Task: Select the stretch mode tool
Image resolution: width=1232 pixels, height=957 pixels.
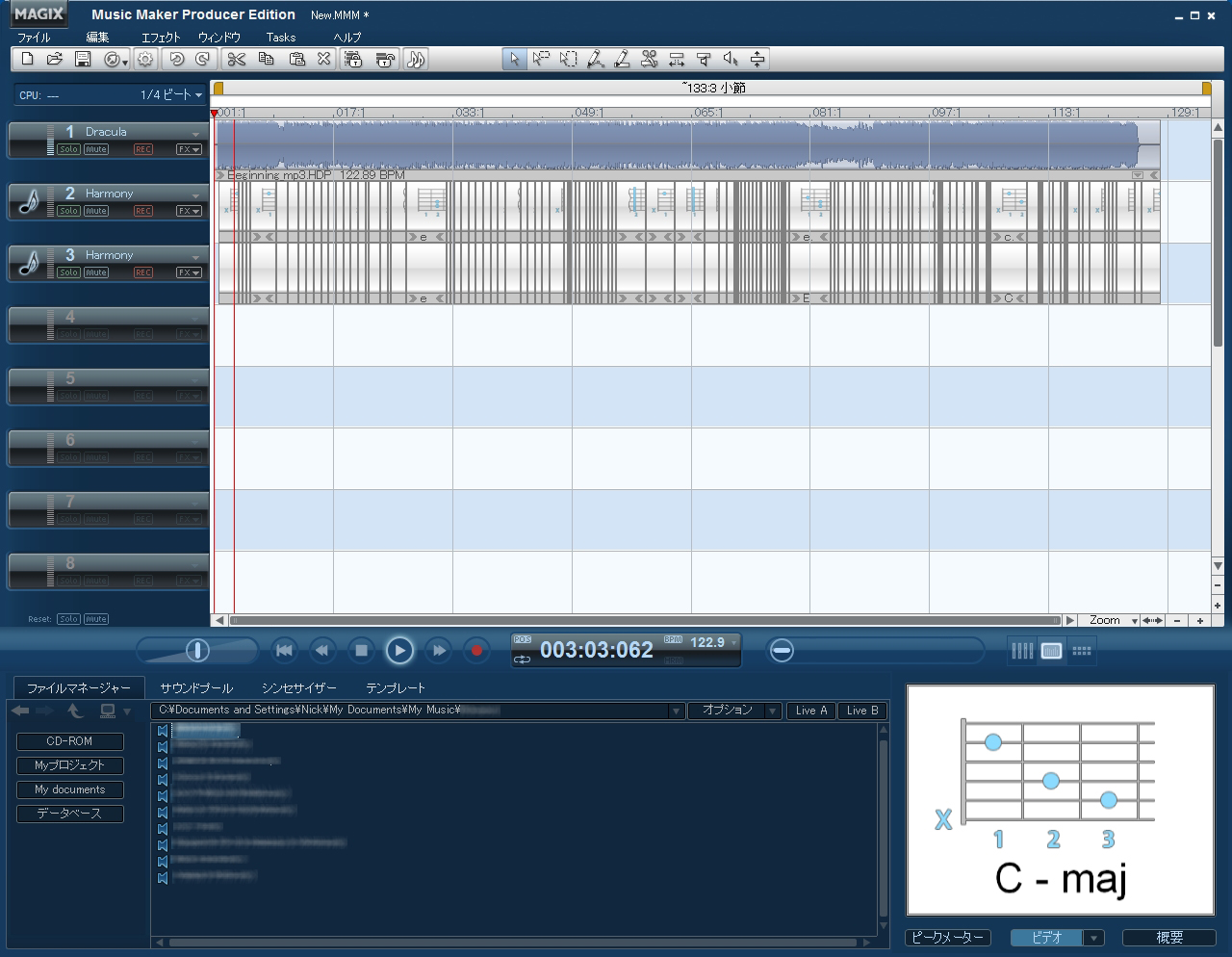Action: (x=677, y=59)
